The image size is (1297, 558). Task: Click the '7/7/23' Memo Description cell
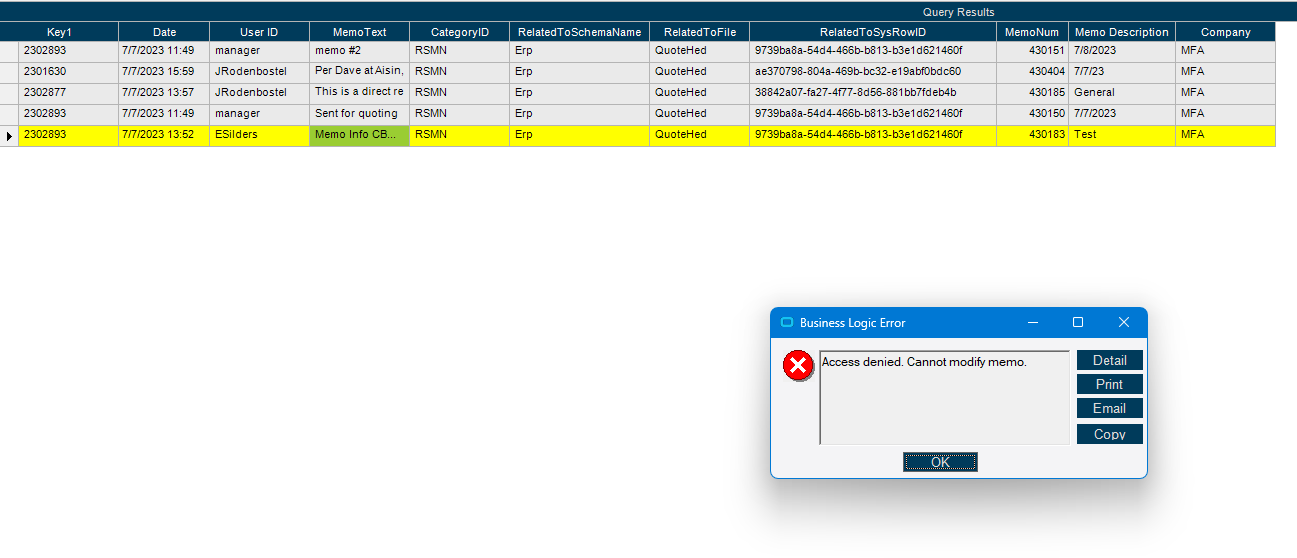click(x=1121, y=72)
